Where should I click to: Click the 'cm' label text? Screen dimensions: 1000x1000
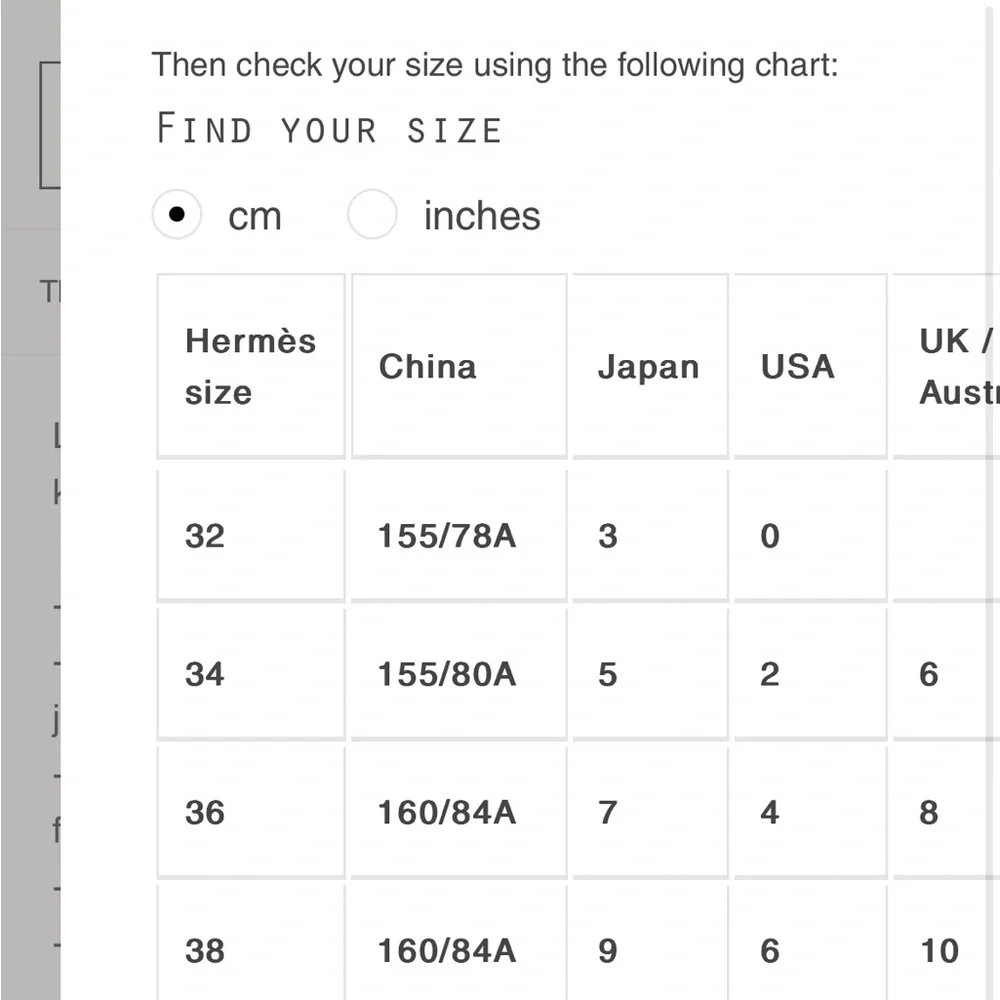(254, 217)
